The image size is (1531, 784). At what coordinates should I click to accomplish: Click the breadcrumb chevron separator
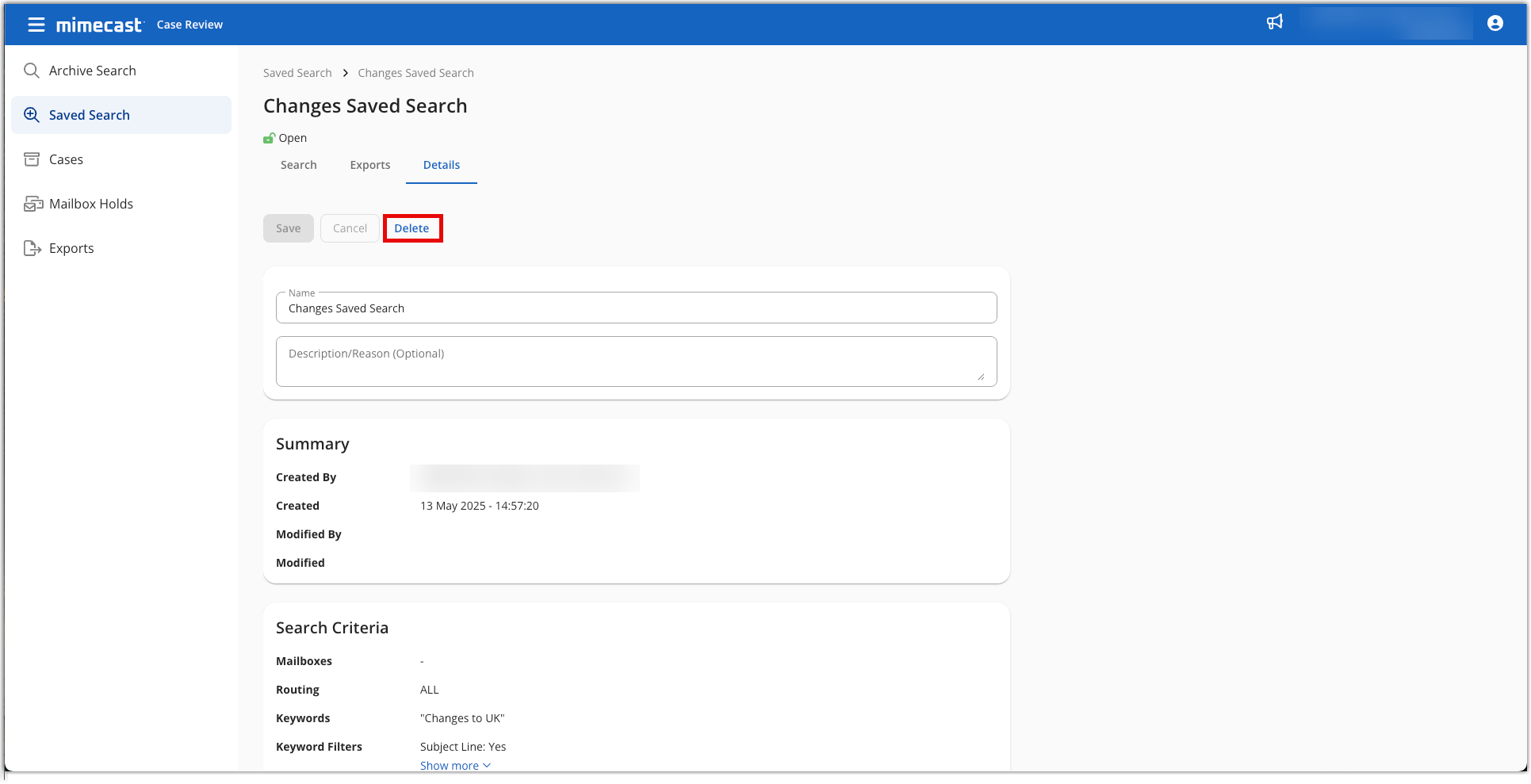coord(345,73)
